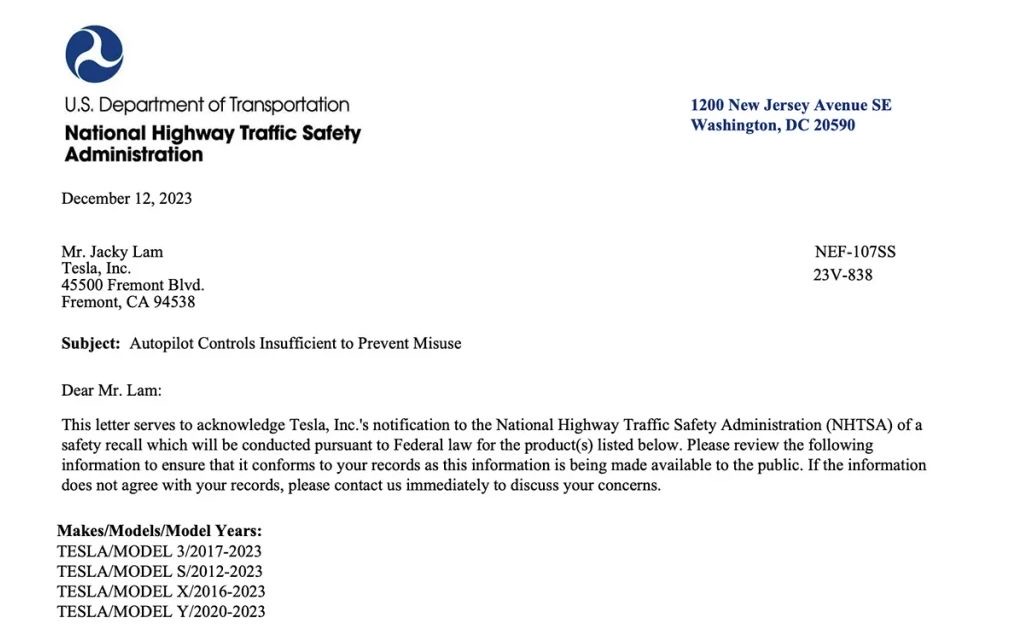Click the December 12, 2023 date
Viewport: 1016px width, 634px height.
[x=126, y=198]
